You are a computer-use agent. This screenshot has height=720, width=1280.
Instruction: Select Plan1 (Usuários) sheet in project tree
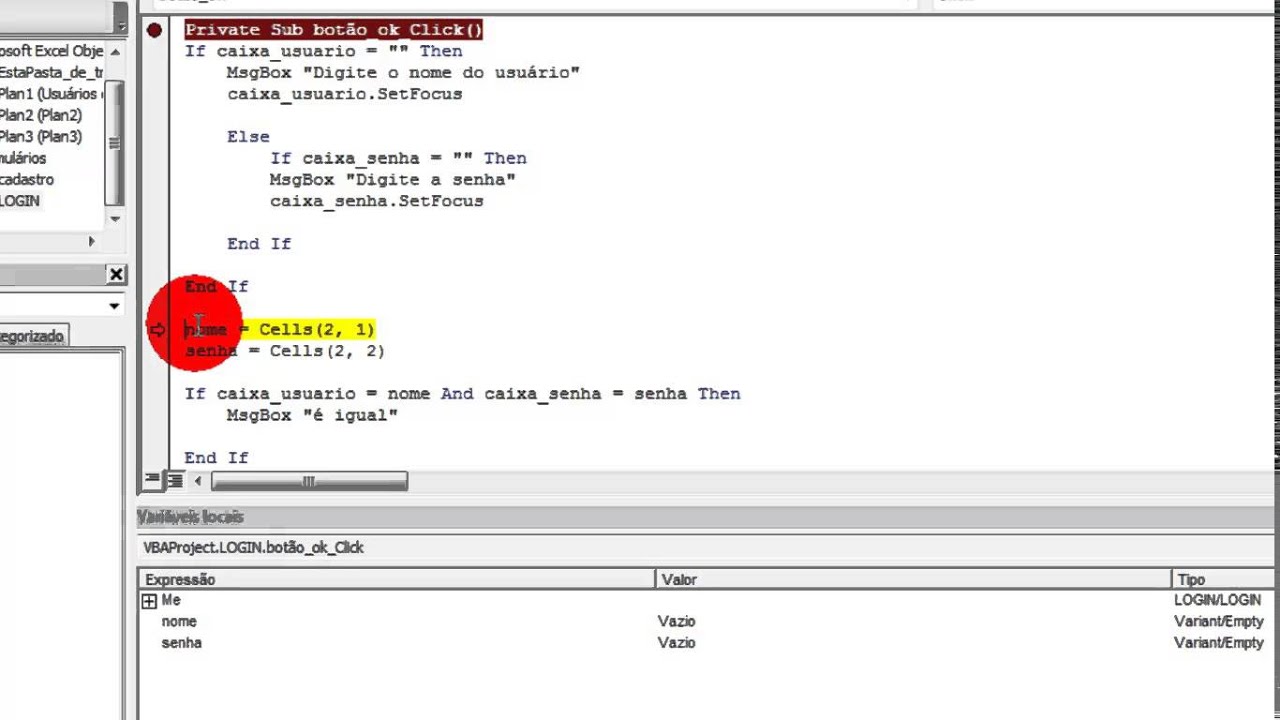click(x=50, y=94)
